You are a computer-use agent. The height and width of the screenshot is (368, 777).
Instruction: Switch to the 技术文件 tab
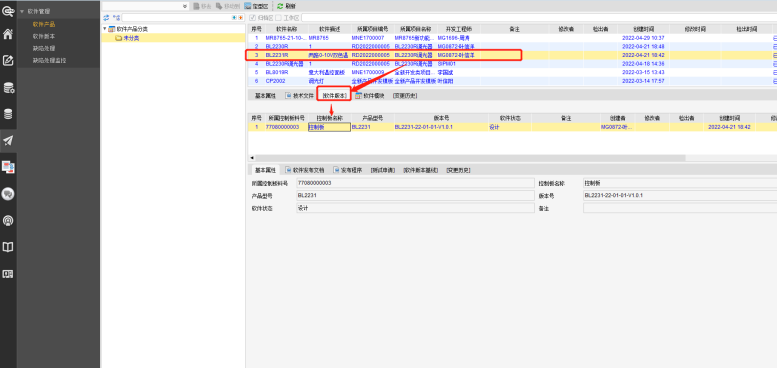[x=300, y=96]
